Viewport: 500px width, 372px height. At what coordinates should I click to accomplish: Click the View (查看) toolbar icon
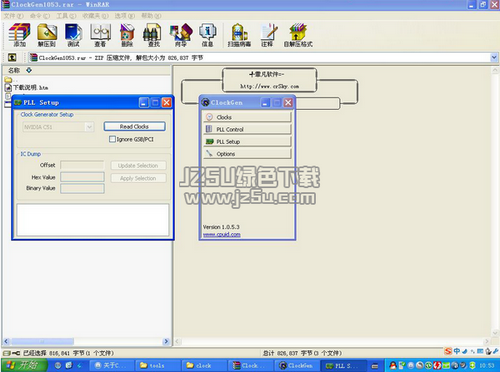[100, 35]
